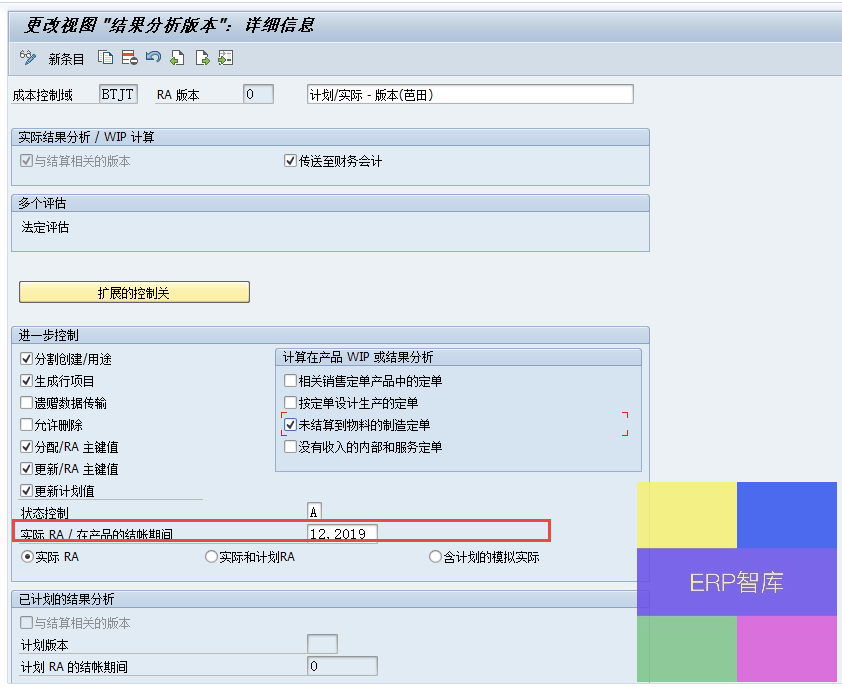The height and width of the screenshot is (687, 842).
Task: Toggle display/change mode glasses-pencil icon
Action: tap(27, 57)
